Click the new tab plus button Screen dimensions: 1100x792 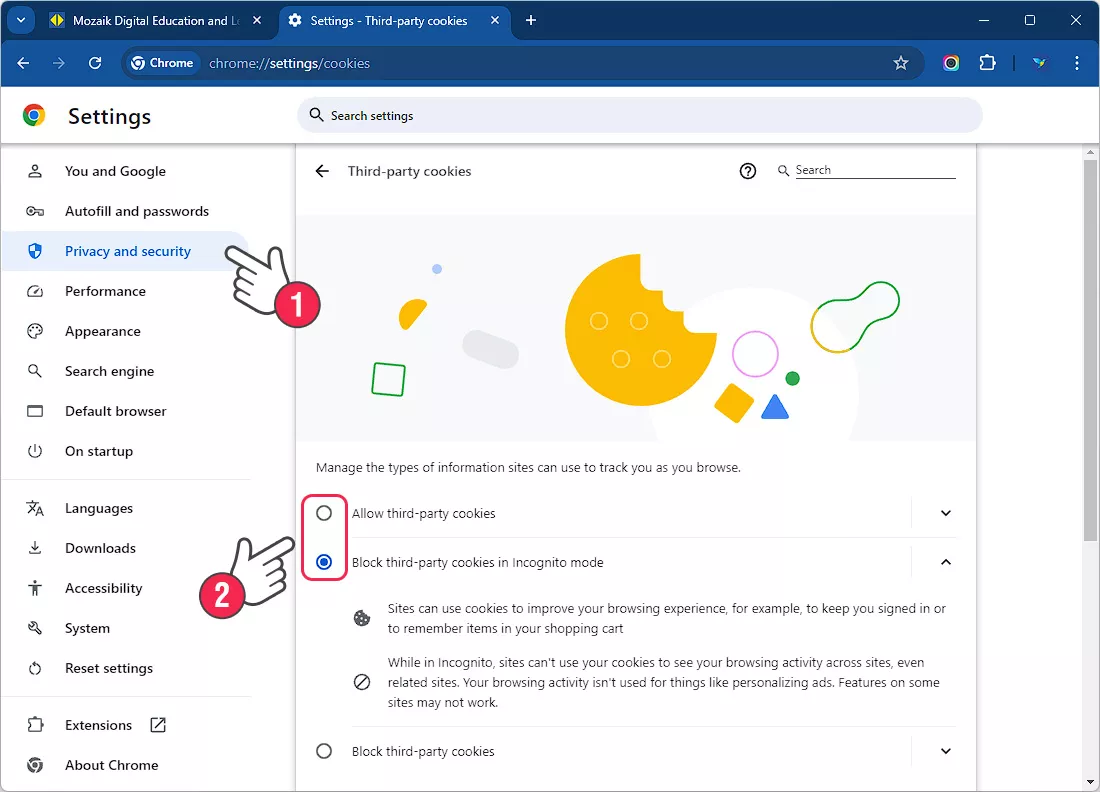[x=531, y=20]
